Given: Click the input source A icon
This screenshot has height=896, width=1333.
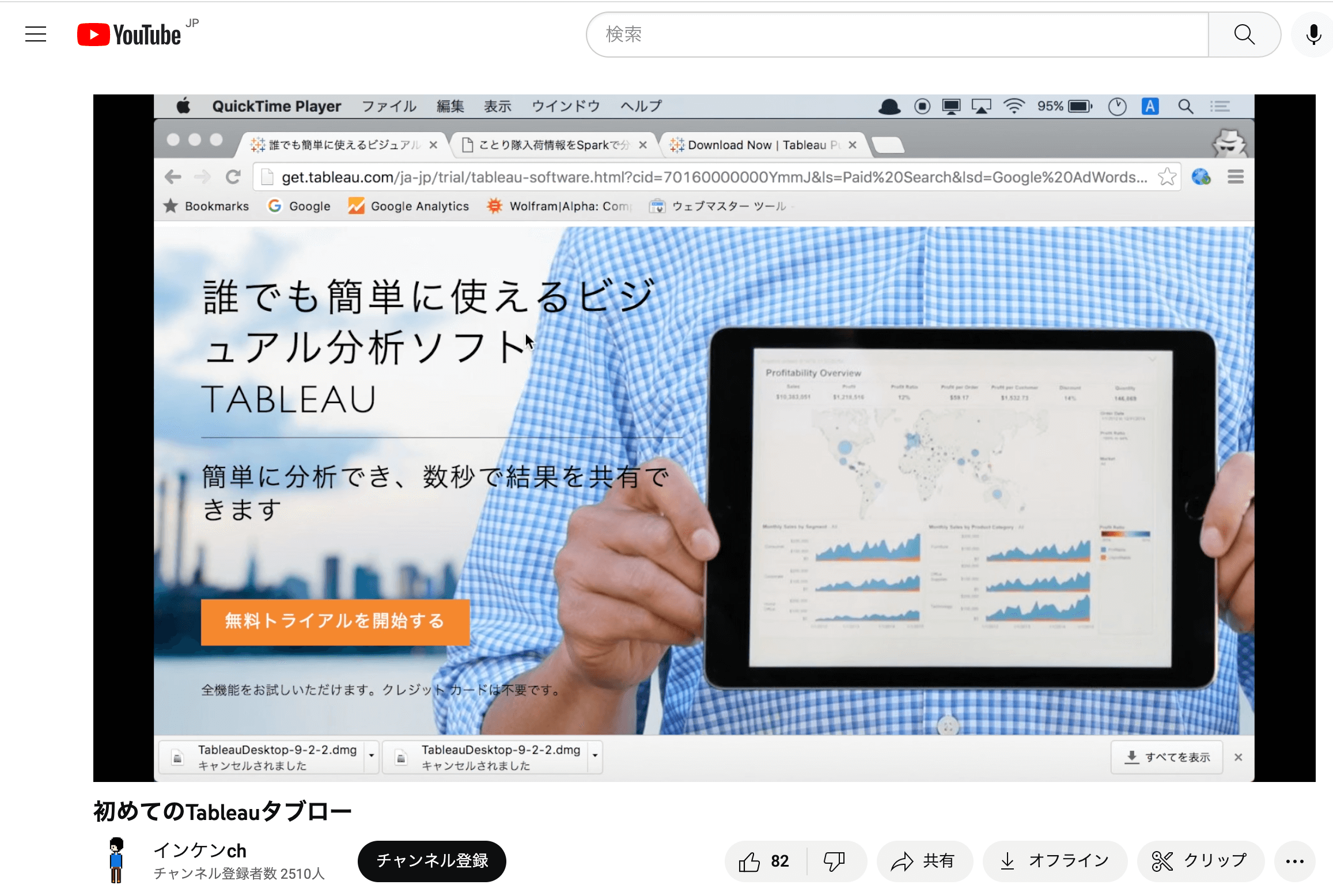Looking at the screenshot, I should point(1150,107).
